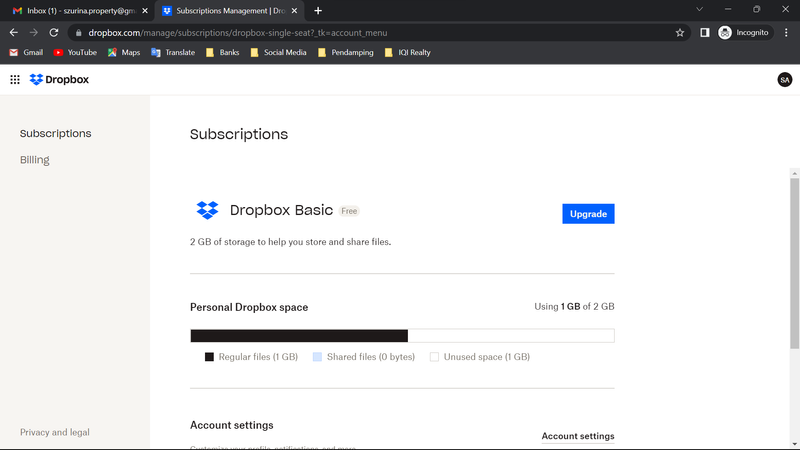Close the Subscriptions Management tab

pyautogui.click(x=294, y=11)
